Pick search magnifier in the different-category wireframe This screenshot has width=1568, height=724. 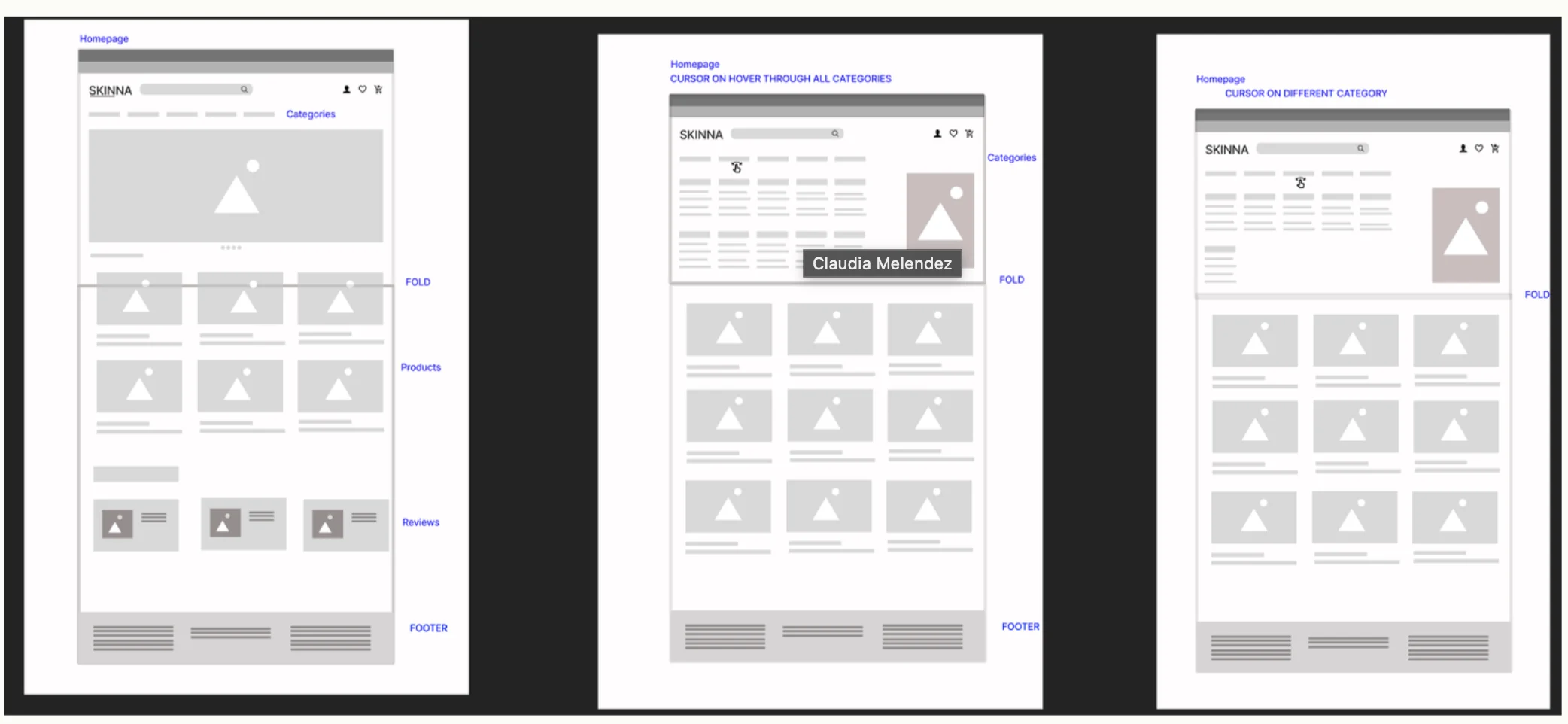point(1360,149)
